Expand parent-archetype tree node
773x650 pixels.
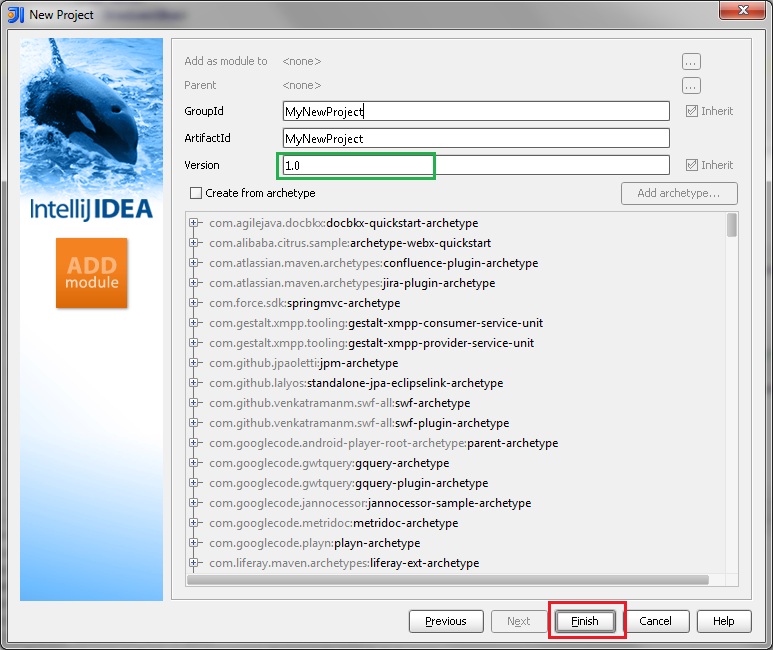193,443
